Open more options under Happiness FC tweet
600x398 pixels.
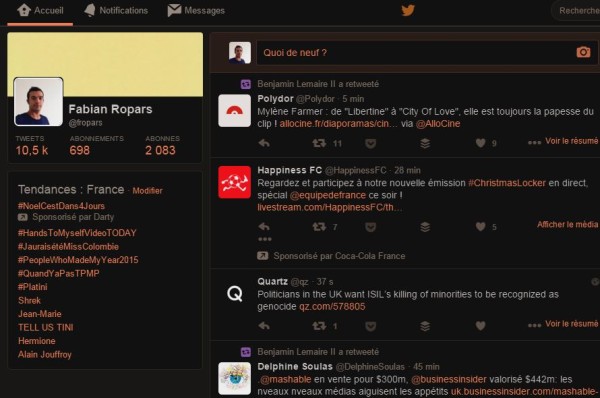265,239
